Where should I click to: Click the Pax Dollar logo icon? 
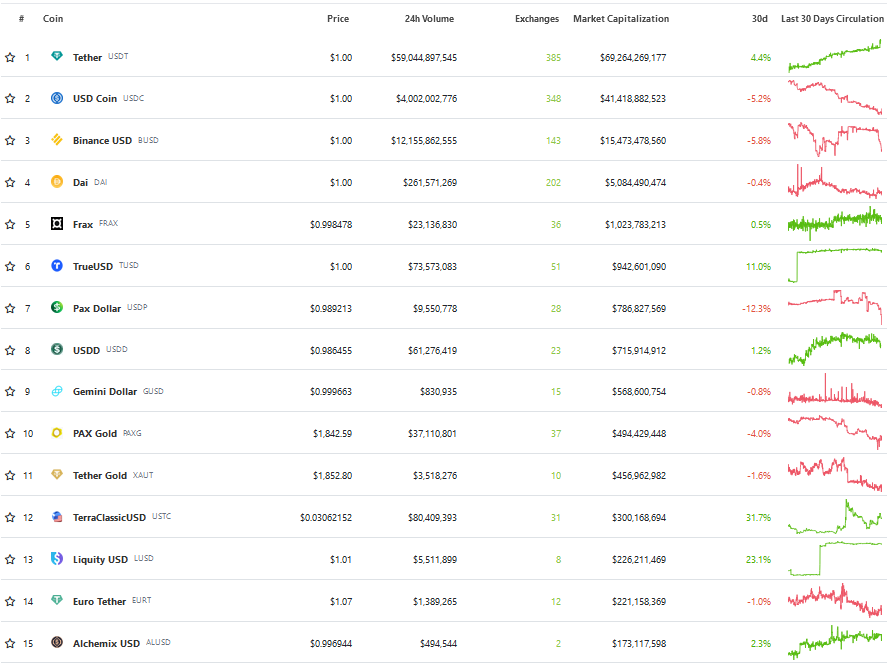pos(57,307)
